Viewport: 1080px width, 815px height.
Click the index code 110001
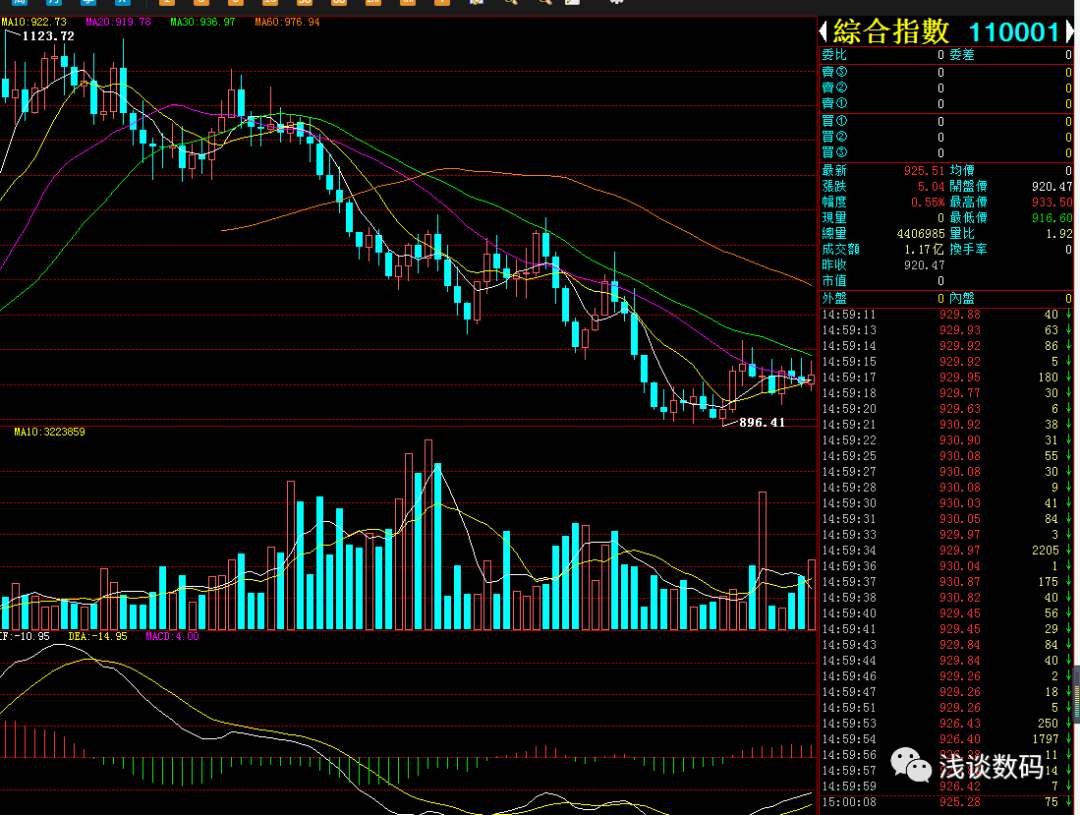click(x=1014, y=32)
